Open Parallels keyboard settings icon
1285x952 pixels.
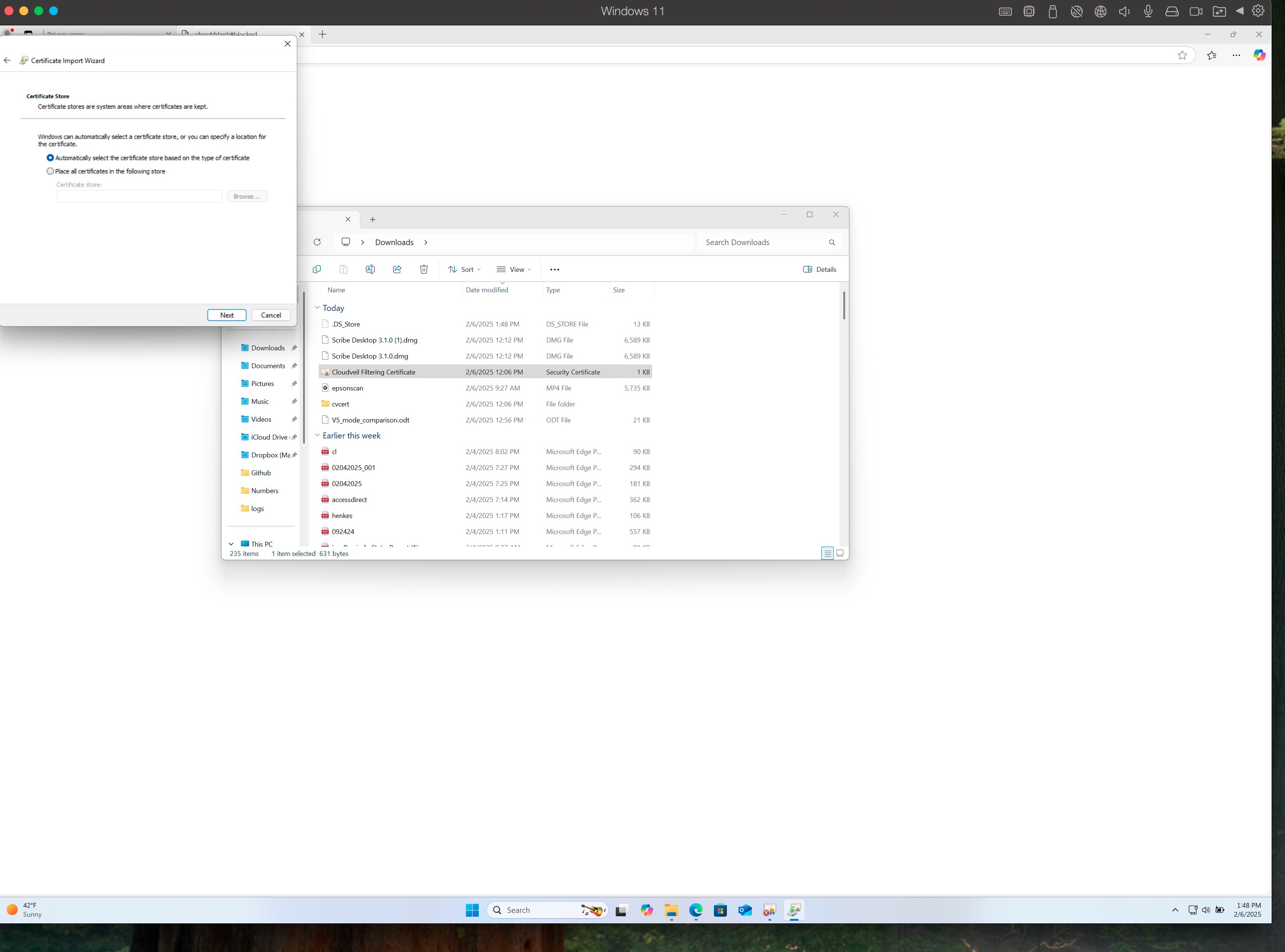[x=1005, y=12]
